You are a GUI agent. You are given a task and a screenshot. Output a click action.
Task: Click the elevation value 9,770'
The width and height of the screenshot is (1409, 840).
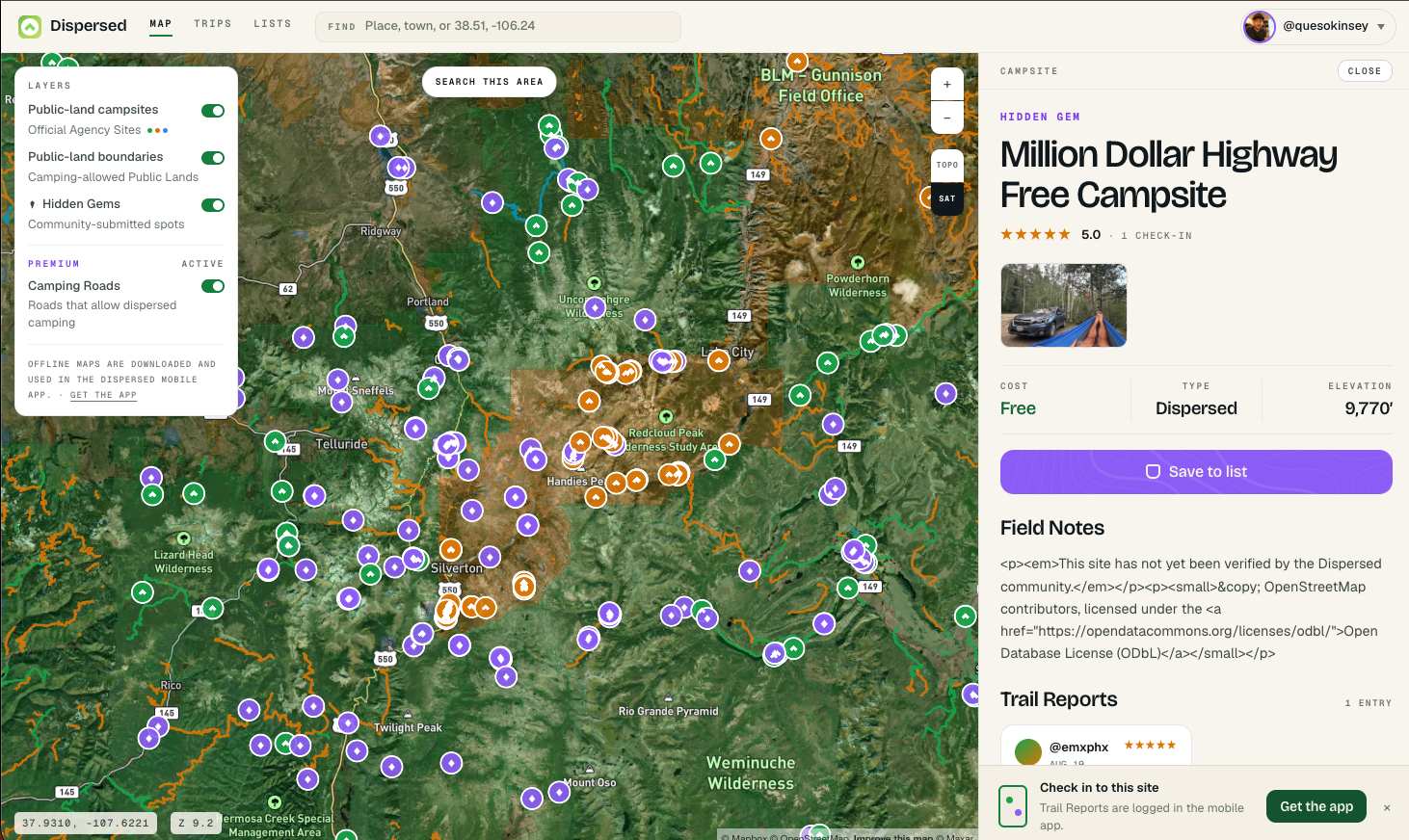pos(1369,408)
